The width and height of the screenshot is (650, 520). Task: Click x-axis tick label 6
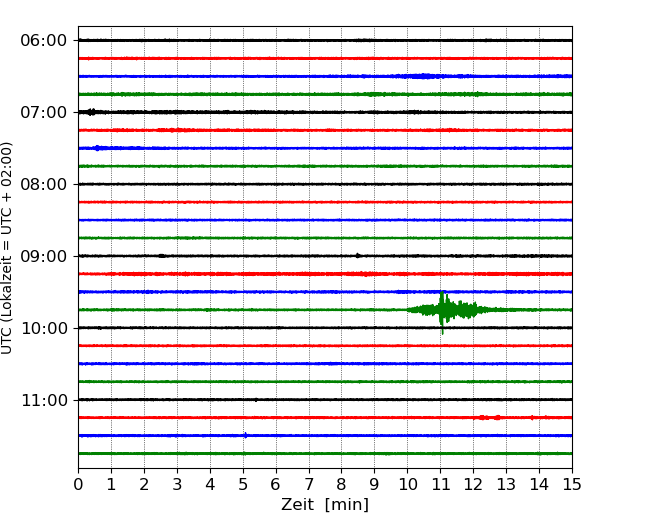pyautogui.click(x=276, y=484)
